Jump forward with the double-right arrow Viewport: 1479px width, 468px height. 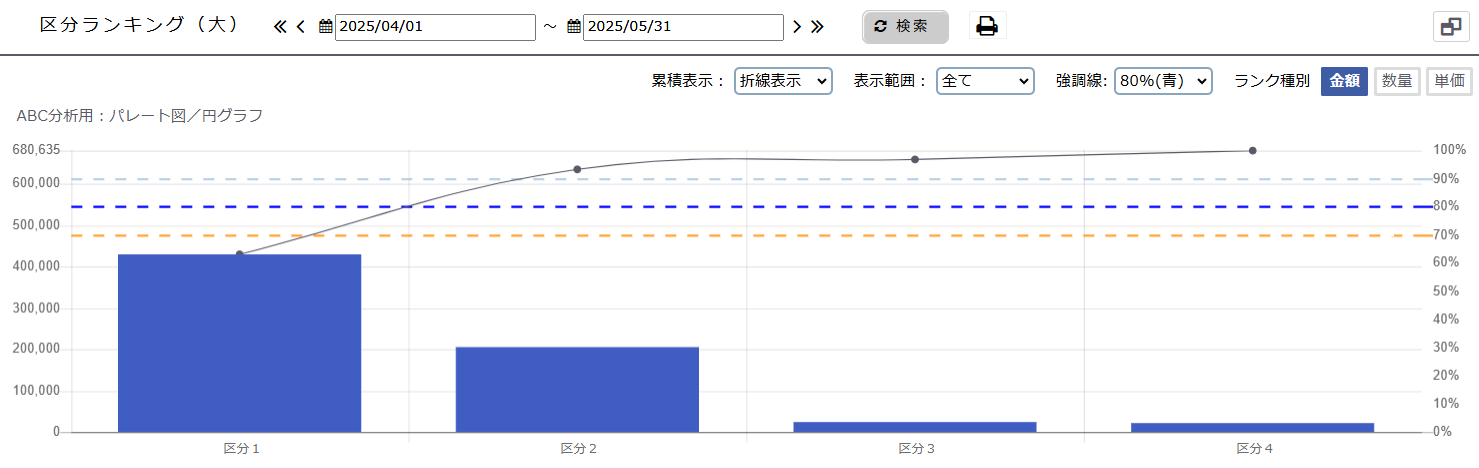[817, 27]
